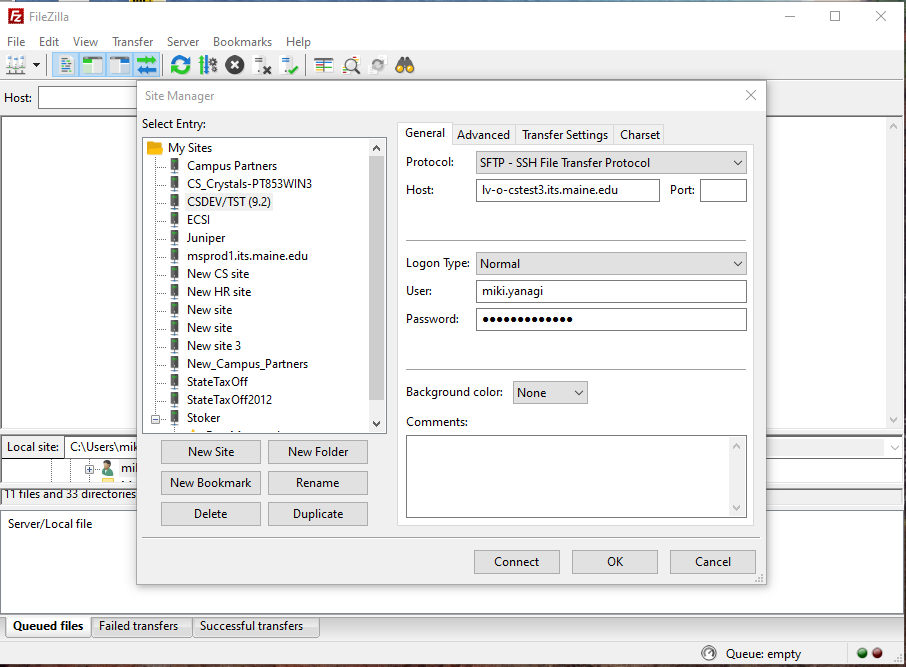
Task: Click the User field containing miki.yanagi
Action: 611,291
